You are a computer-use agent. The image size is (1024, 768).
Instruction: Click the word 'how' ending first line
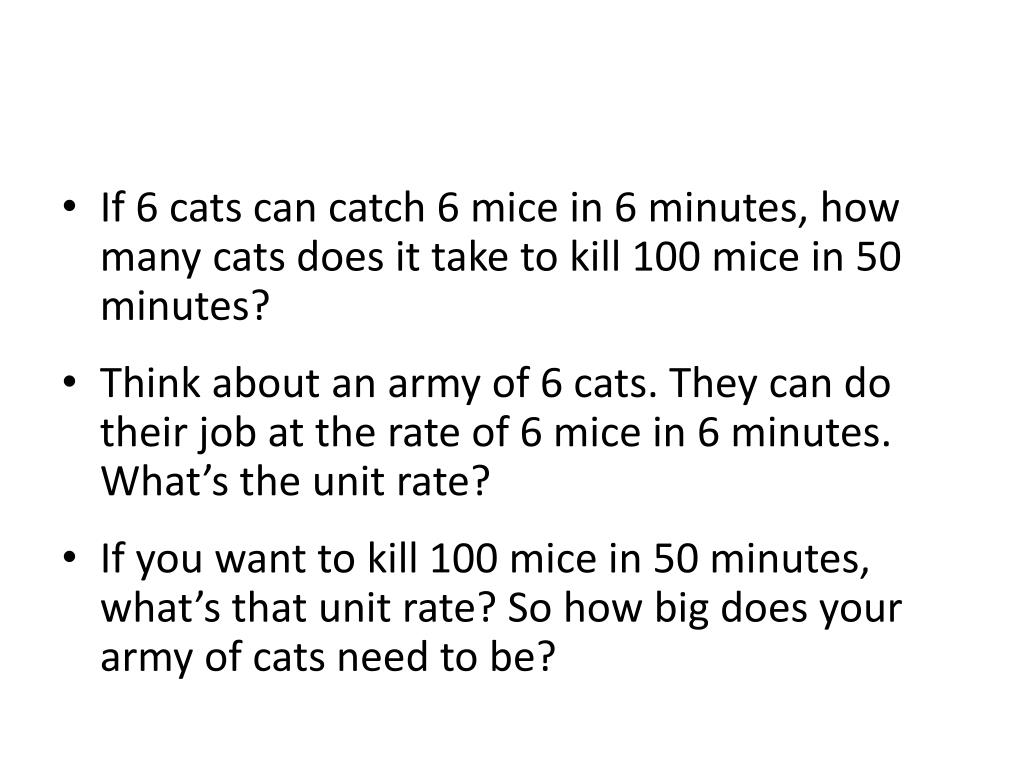click(859, 208)
